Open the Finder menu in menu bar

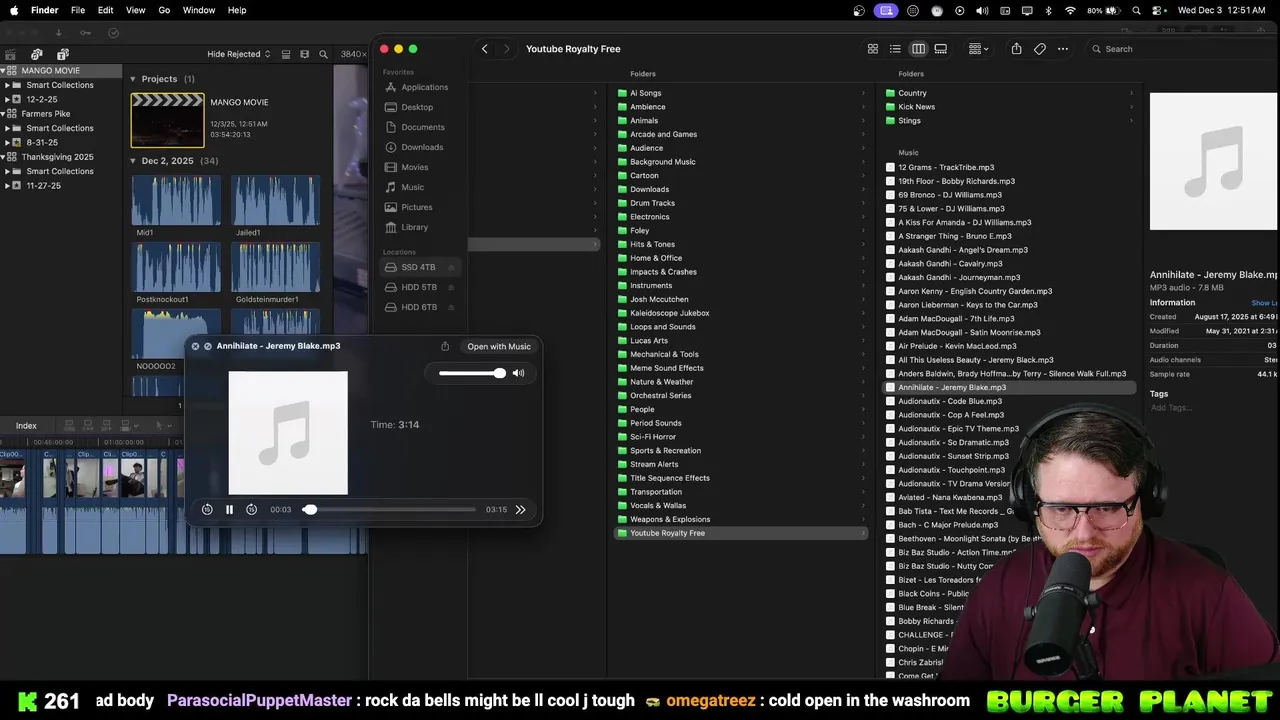click(x=45, y=10)
